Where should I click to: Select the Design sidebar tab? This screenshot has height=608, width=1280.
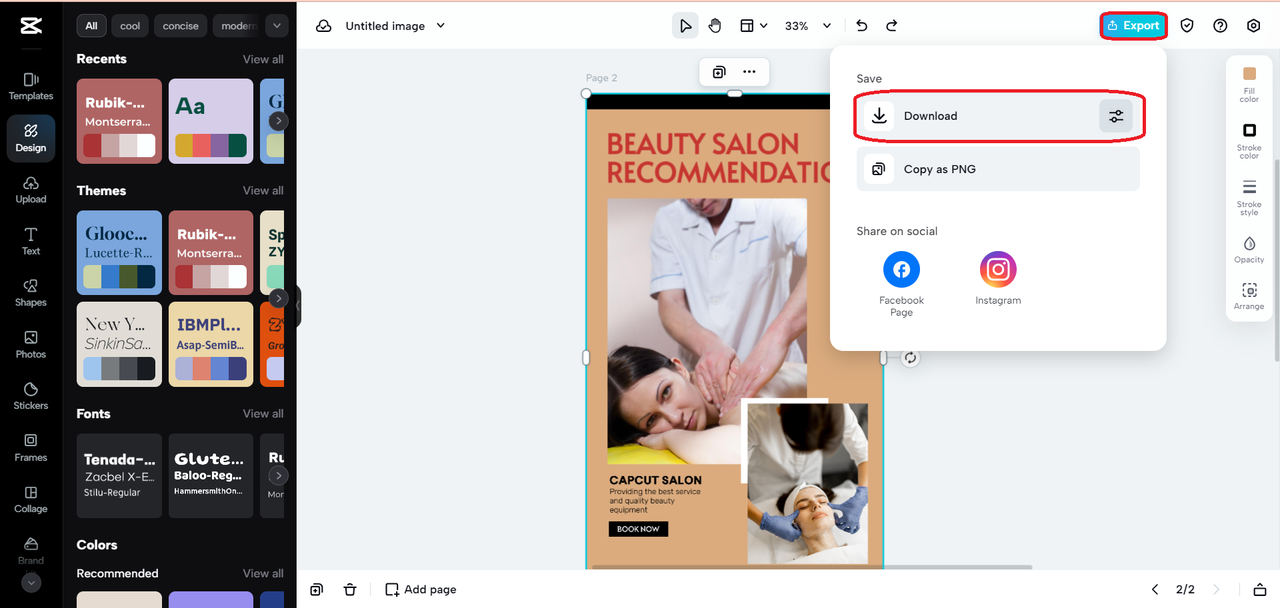[x=31, y=138]
